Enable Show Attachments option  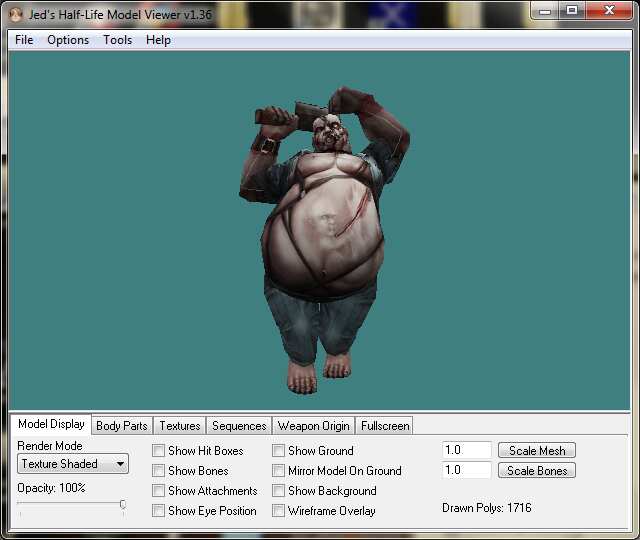pyautogui.click(x=159, y=491)
